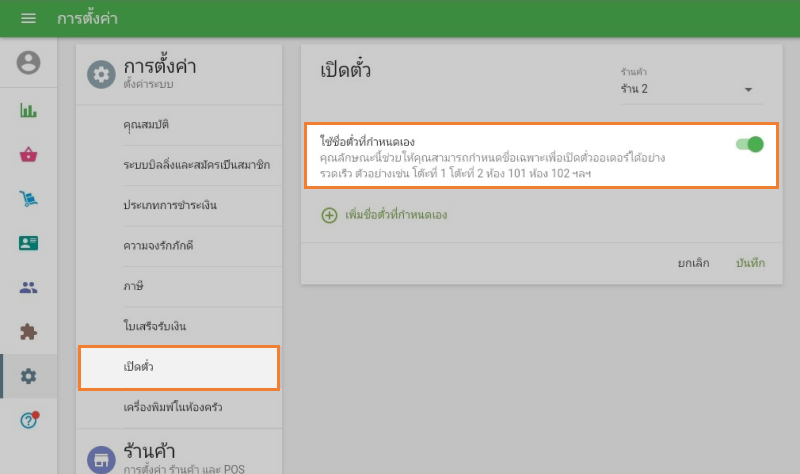The width and height of the screenshot is (800, 474).
Task: Click the ยกเลิก cancel button
Action: [693, 263]
